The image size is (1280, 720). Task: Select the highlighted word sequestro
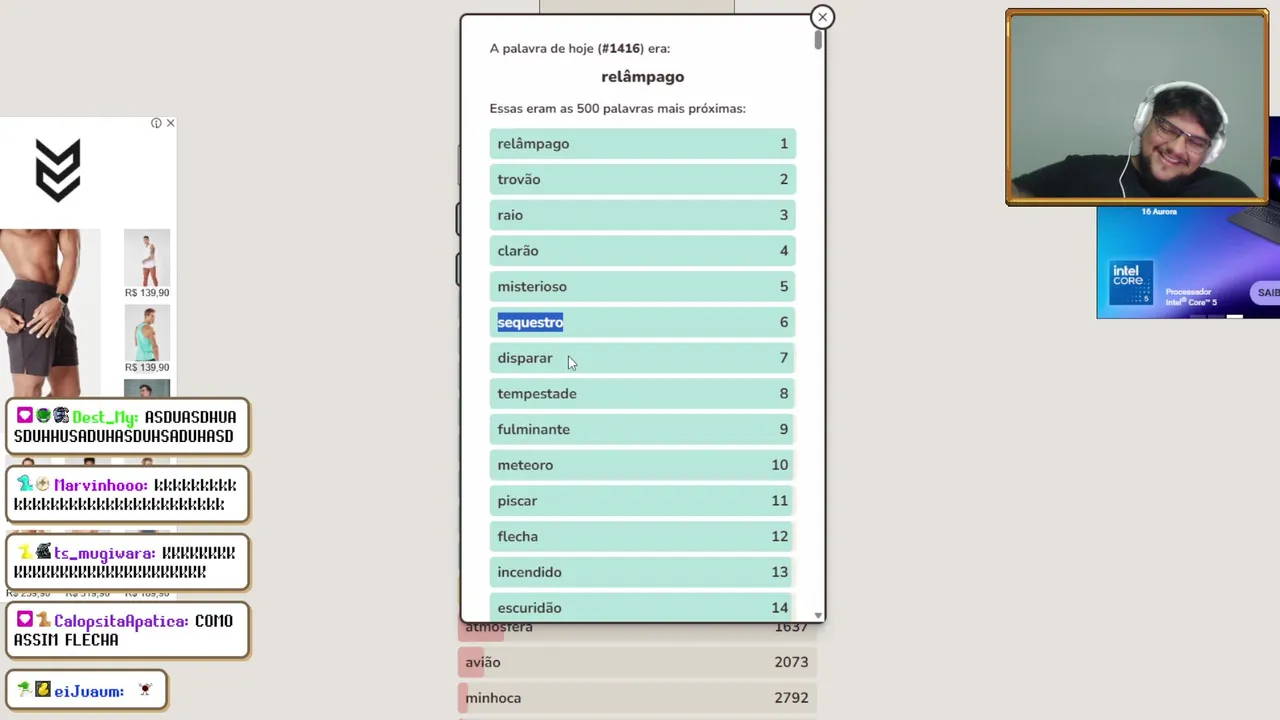pyautogui.click(x=530, y=322)
